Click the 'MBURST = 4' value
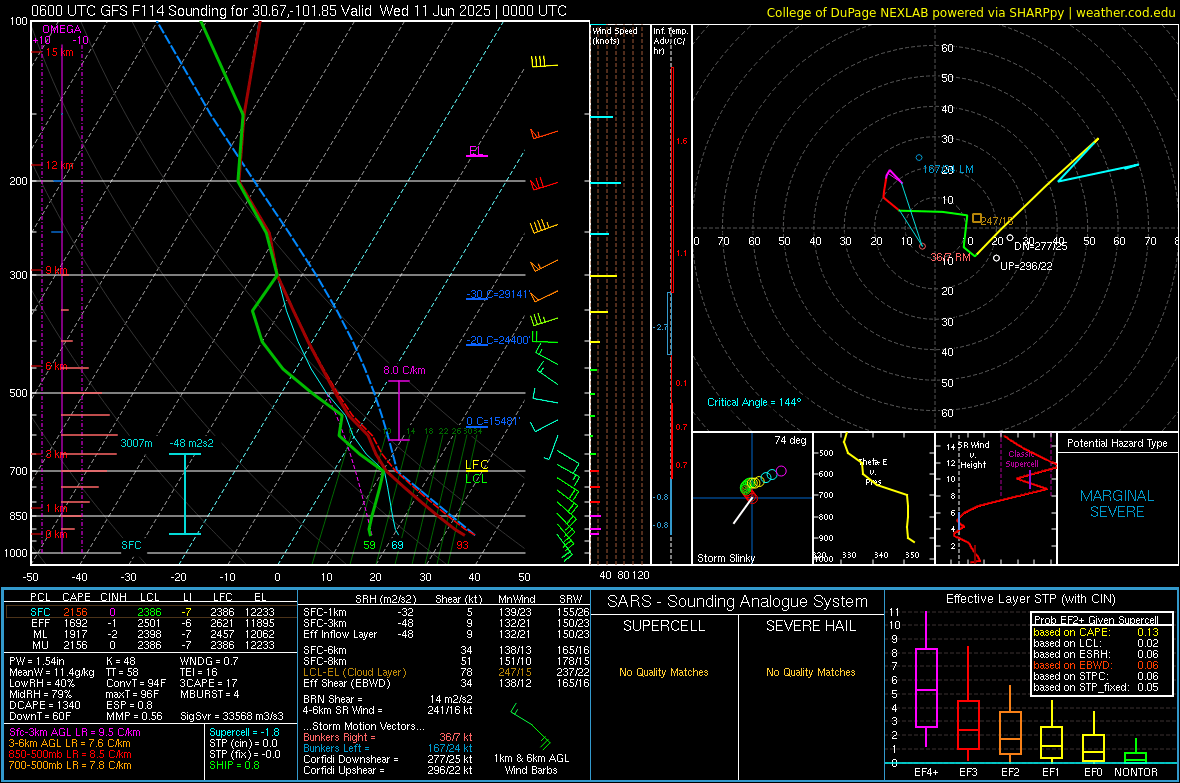Screen dimensions: 1180x783 pos(209,694)
